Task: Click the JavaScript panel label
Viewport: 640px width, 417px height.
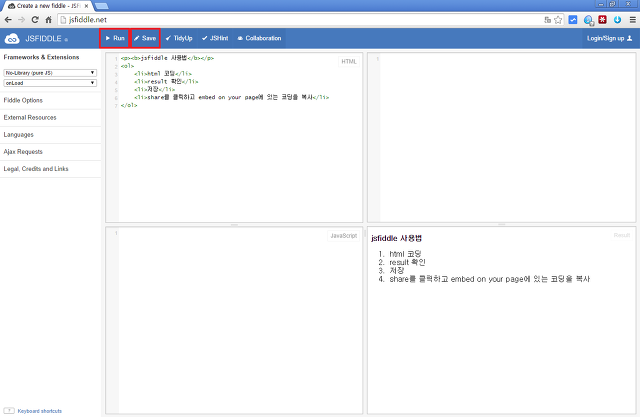Action: [344, 236]
